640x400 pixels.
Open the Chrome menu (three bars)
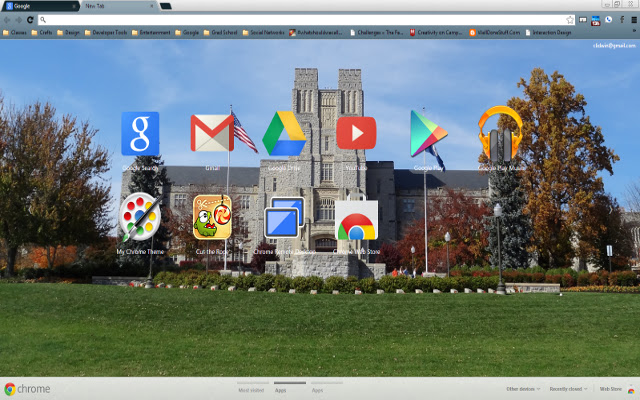tap(634, 20)
